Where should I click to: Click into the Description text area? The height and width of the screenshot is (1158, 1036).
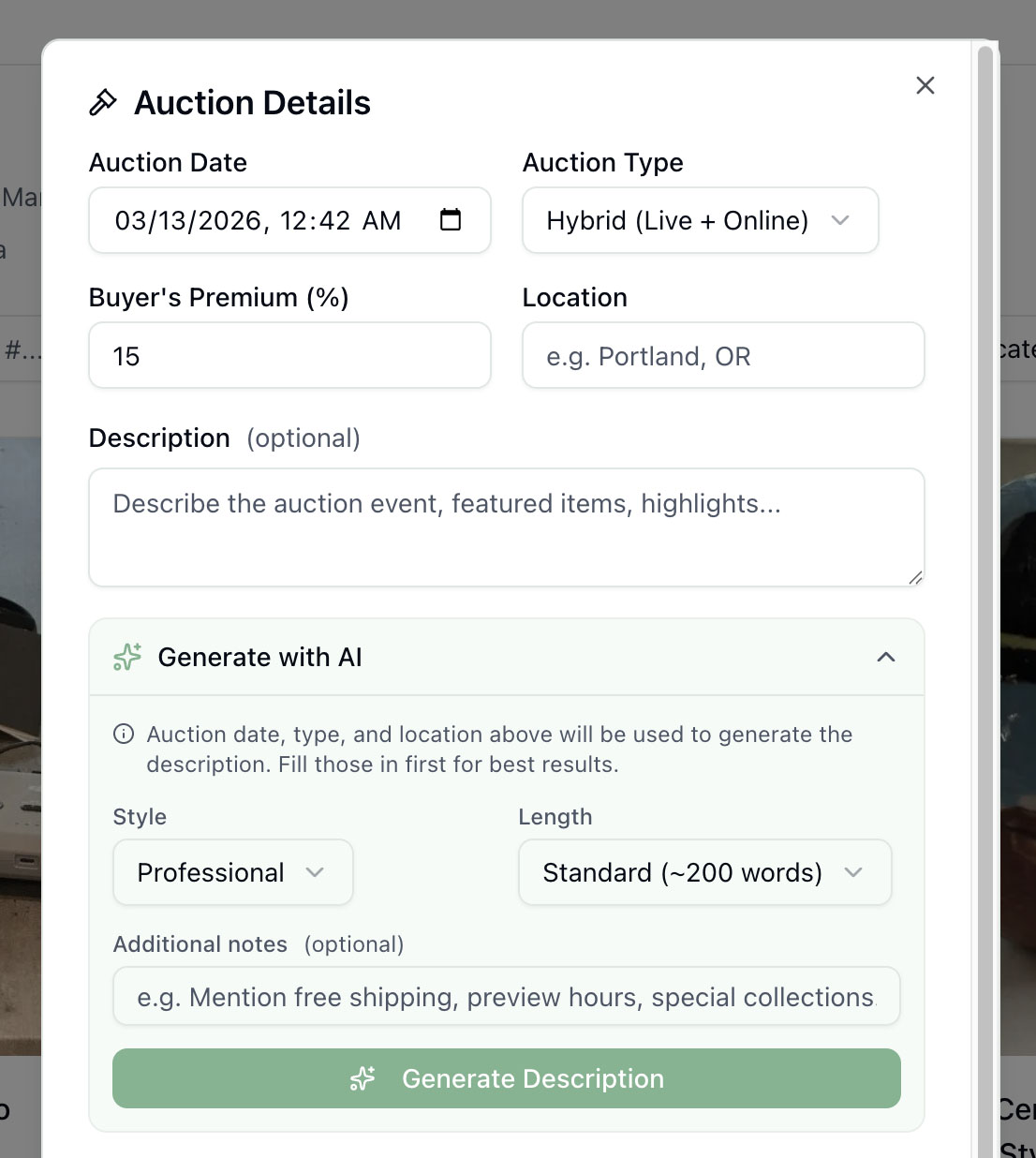pyautogui.click(x=506, y=527)
